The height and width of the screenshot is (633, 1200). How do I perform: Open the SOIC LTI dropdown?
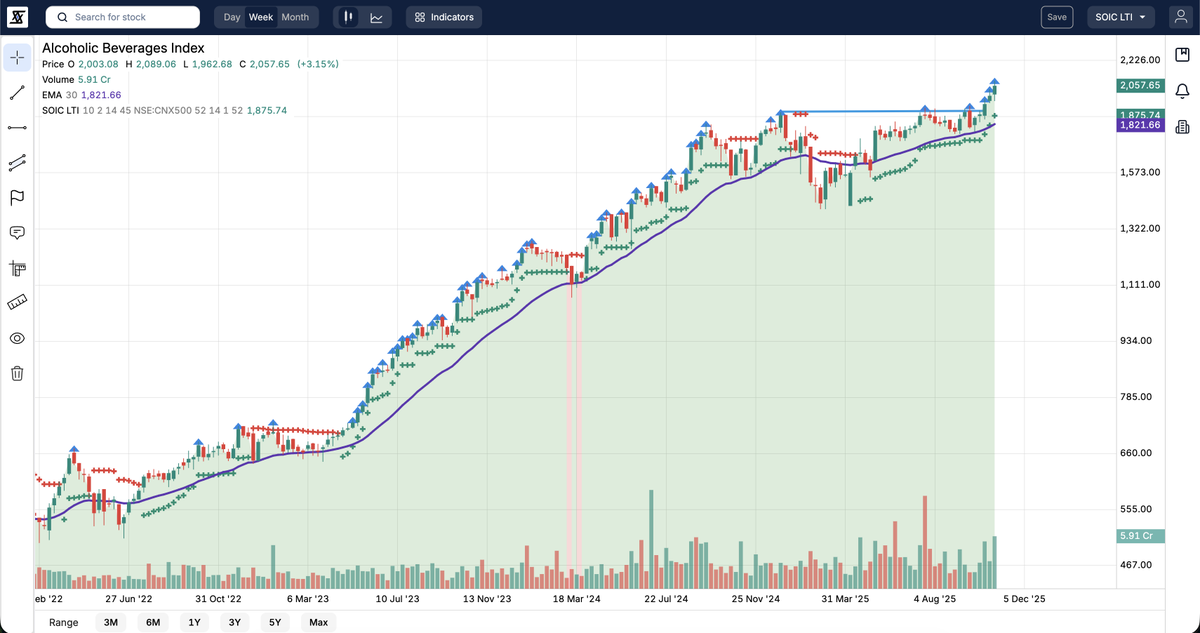coord(1121,17)
